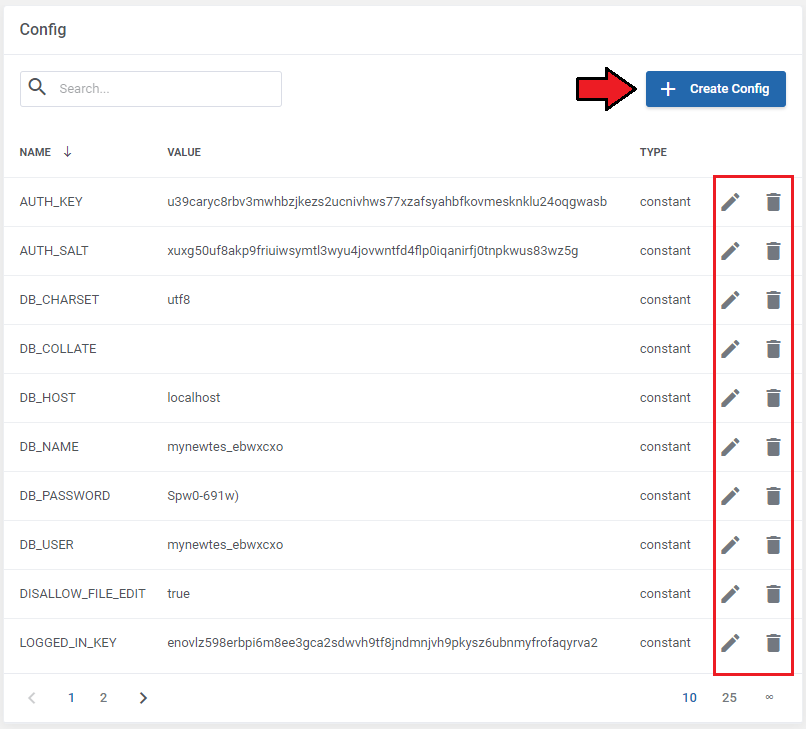806x729 pixels.
Task: Delete the AUTH_KEY config entry
Action: coord(773,202)
